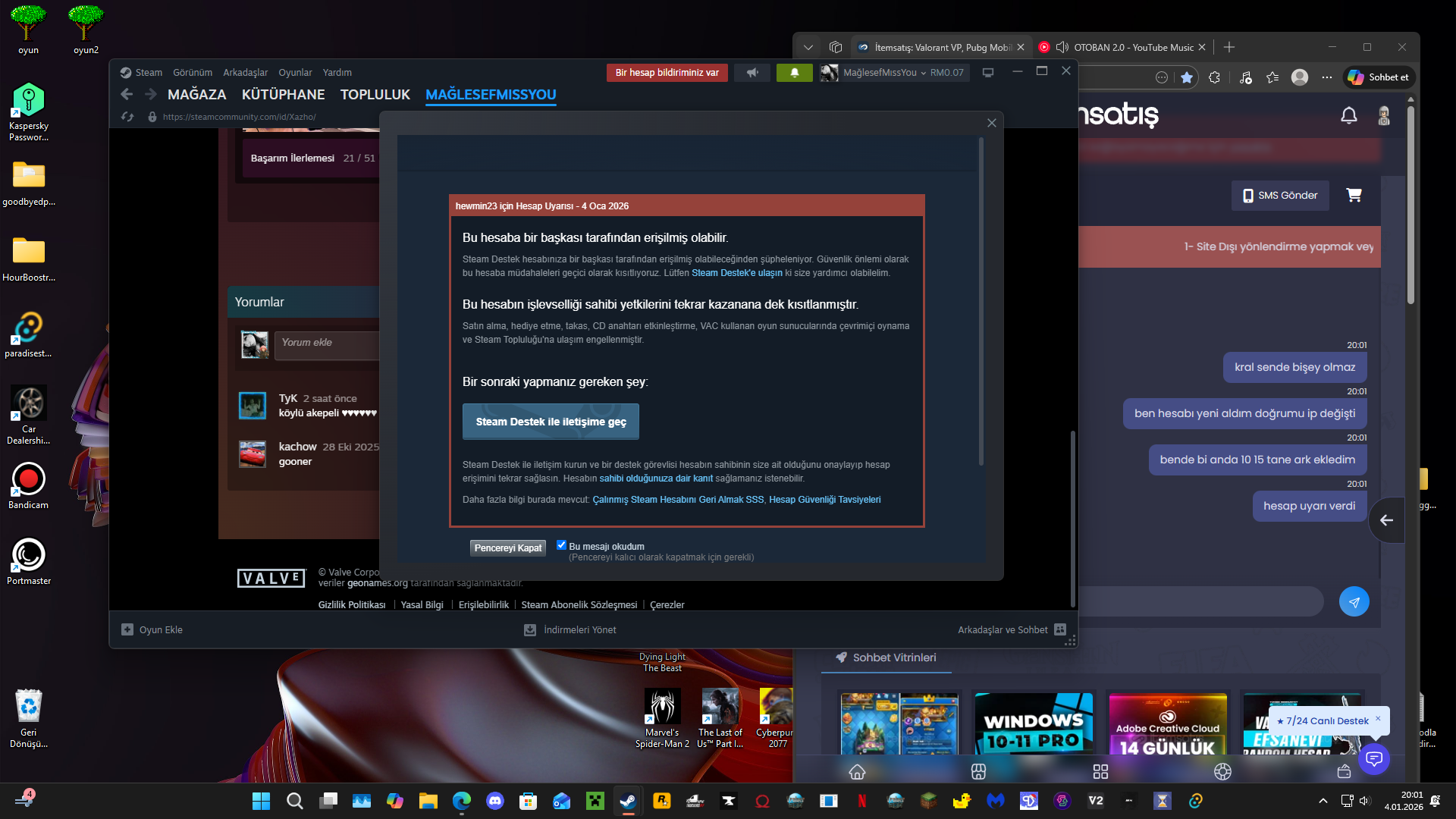Viewport: 1456px width, 819px height.
Task: Click the round back arrow in chat
Action: [x=1386, y=520]
